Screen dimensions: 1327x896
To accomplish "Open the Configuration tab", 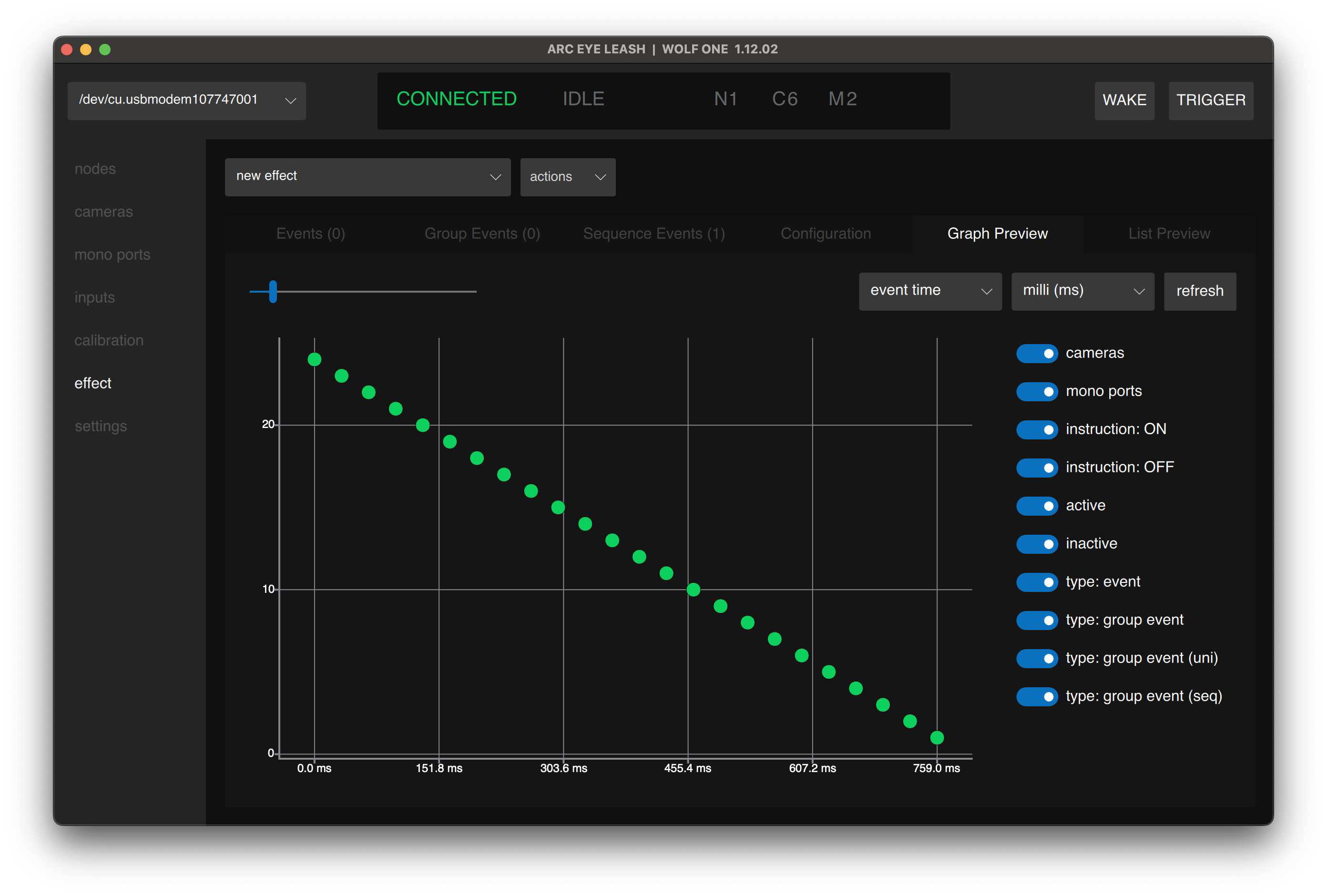I will point(825,234).
